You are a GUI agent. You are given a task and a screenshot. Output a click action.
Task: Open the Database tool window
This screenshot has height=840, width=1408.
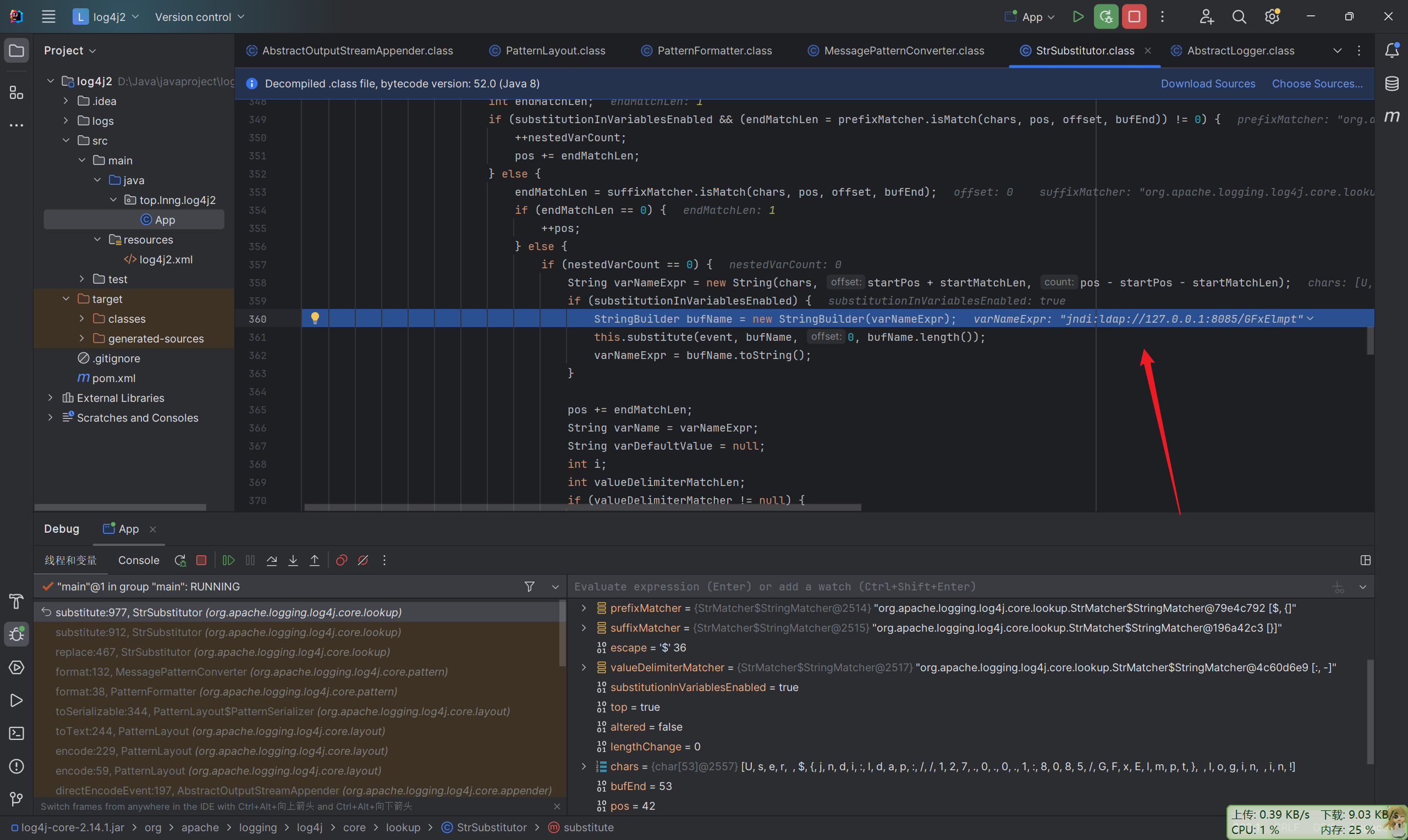point(1392,84)
